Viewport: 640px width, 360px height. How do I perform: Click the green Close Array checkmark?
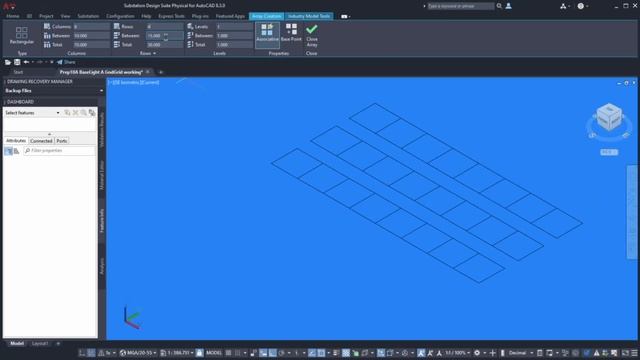click(312, 29)
